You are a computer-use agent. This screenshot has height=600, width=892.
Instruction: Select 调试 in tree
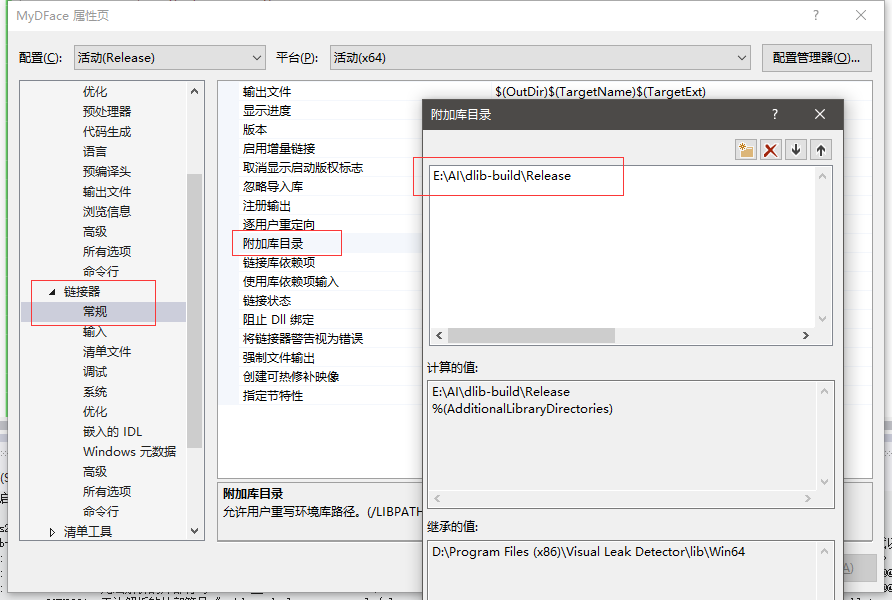click(94, 371)
